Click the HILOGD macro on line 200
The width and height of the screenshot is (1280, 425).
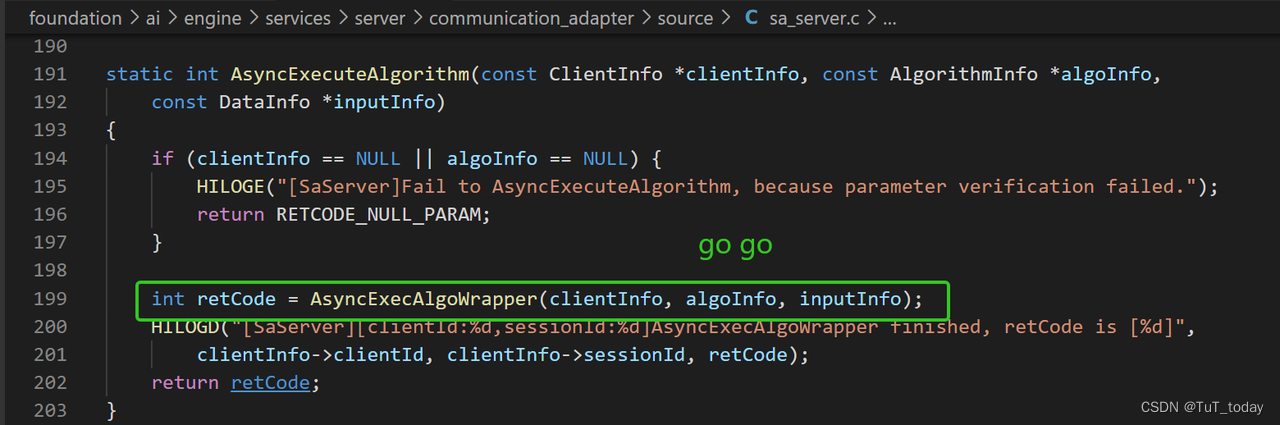[x=185, y=326]
